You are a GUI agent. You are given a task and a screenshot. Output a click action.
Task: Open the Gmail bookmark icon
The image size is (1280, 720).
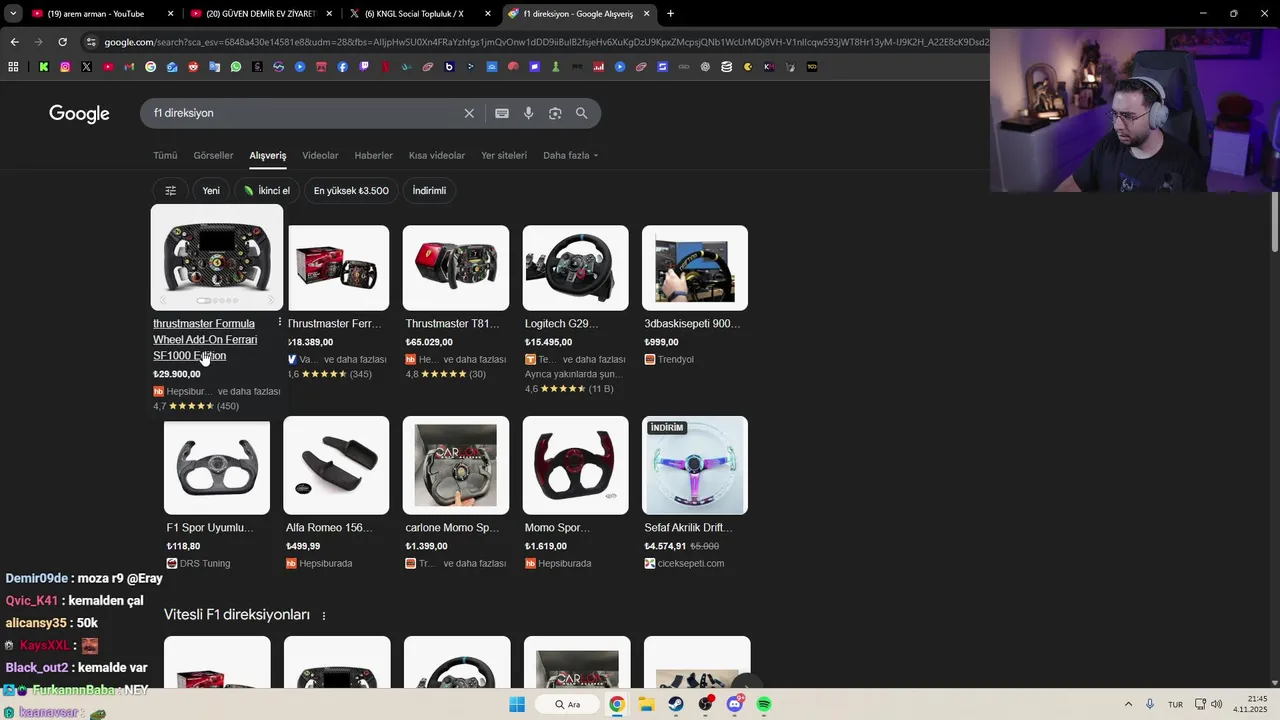pyautogui.click(x=129, y=67)
